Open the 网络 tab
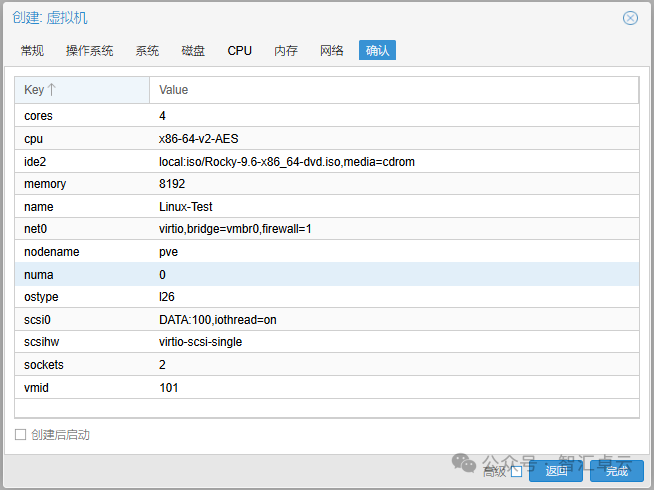 332,51
